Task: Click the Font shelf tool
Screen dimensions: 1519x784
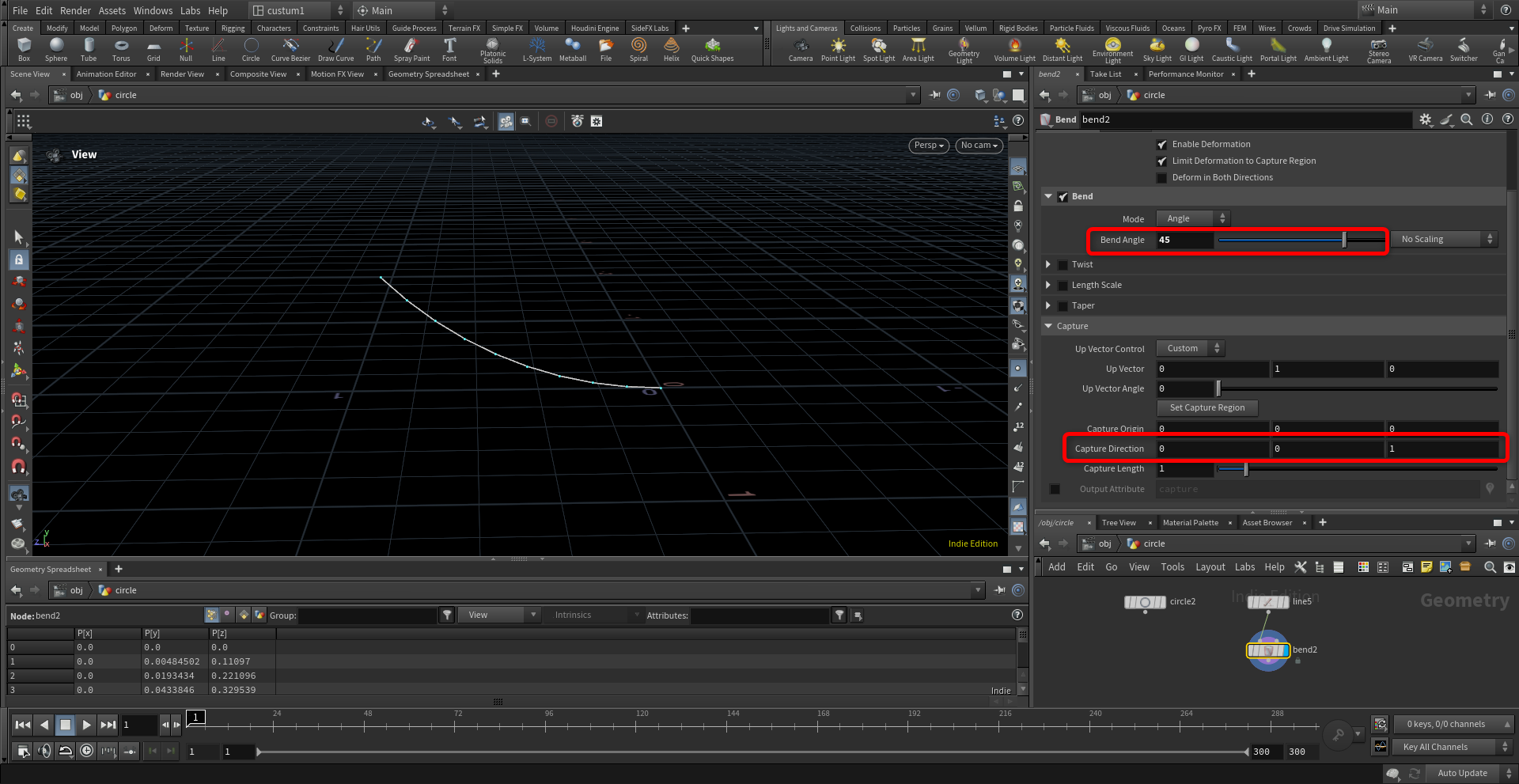Action: tap(449, 48)
